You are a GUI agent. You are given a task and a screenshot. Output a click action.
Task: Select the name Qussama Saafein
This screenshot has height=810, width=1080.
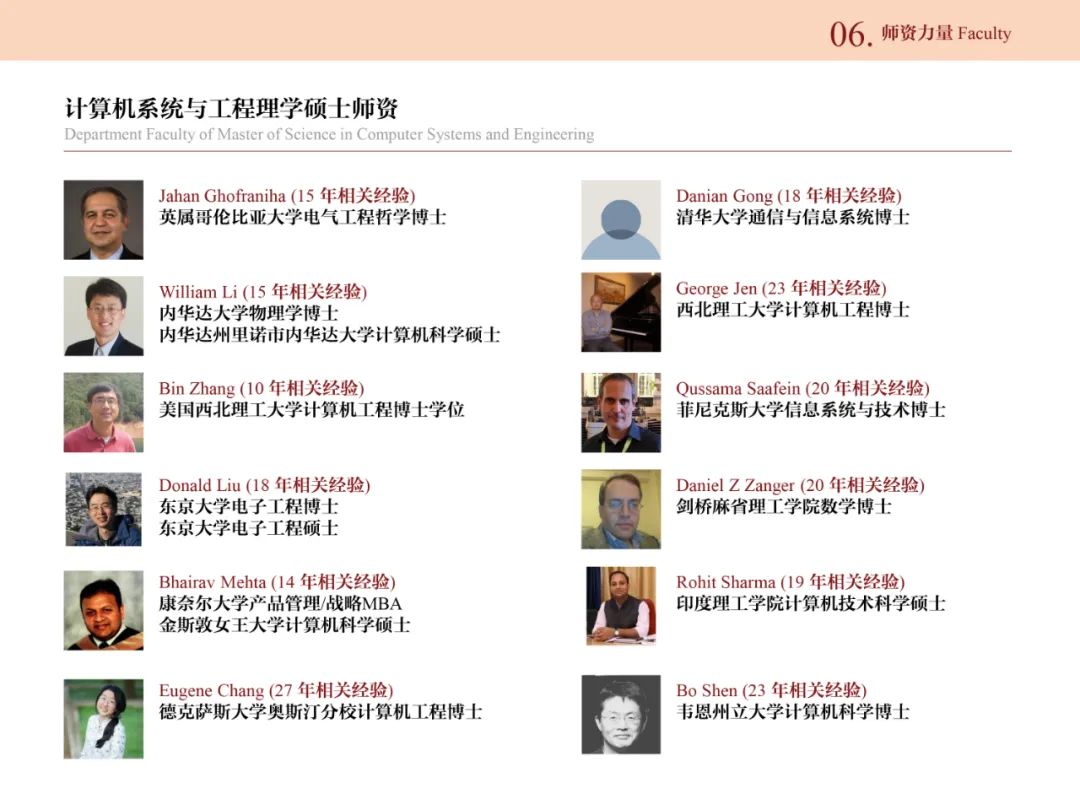[x=738, y=388]
